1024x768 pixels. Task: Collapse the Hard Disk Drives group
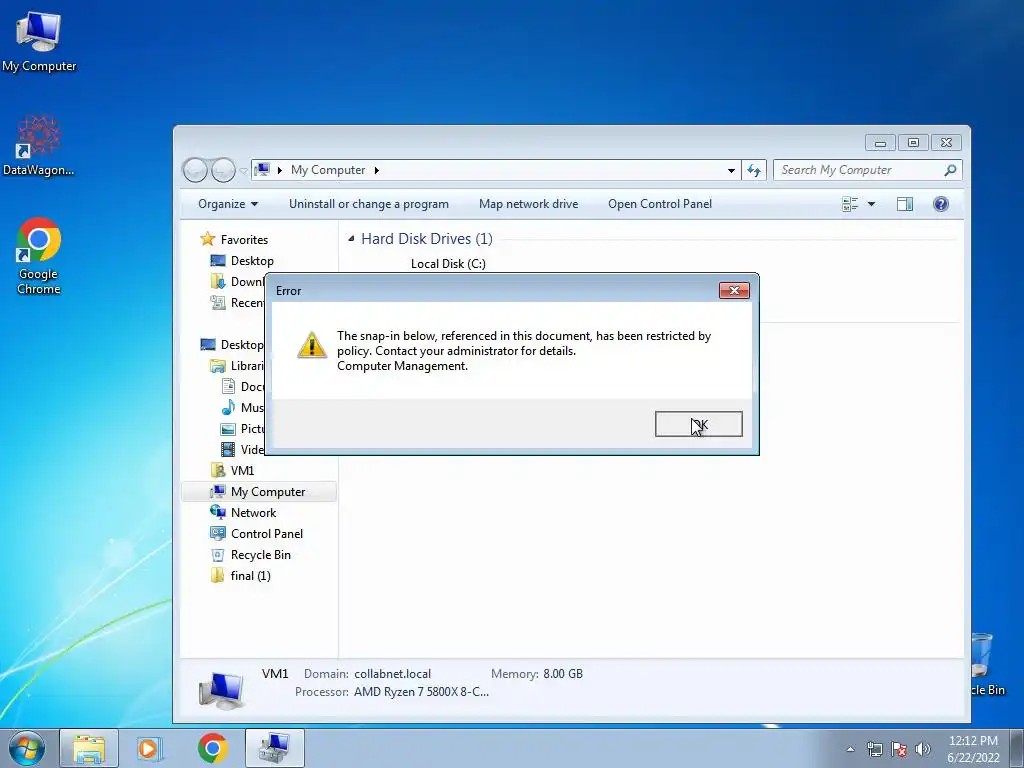(351, 239)
